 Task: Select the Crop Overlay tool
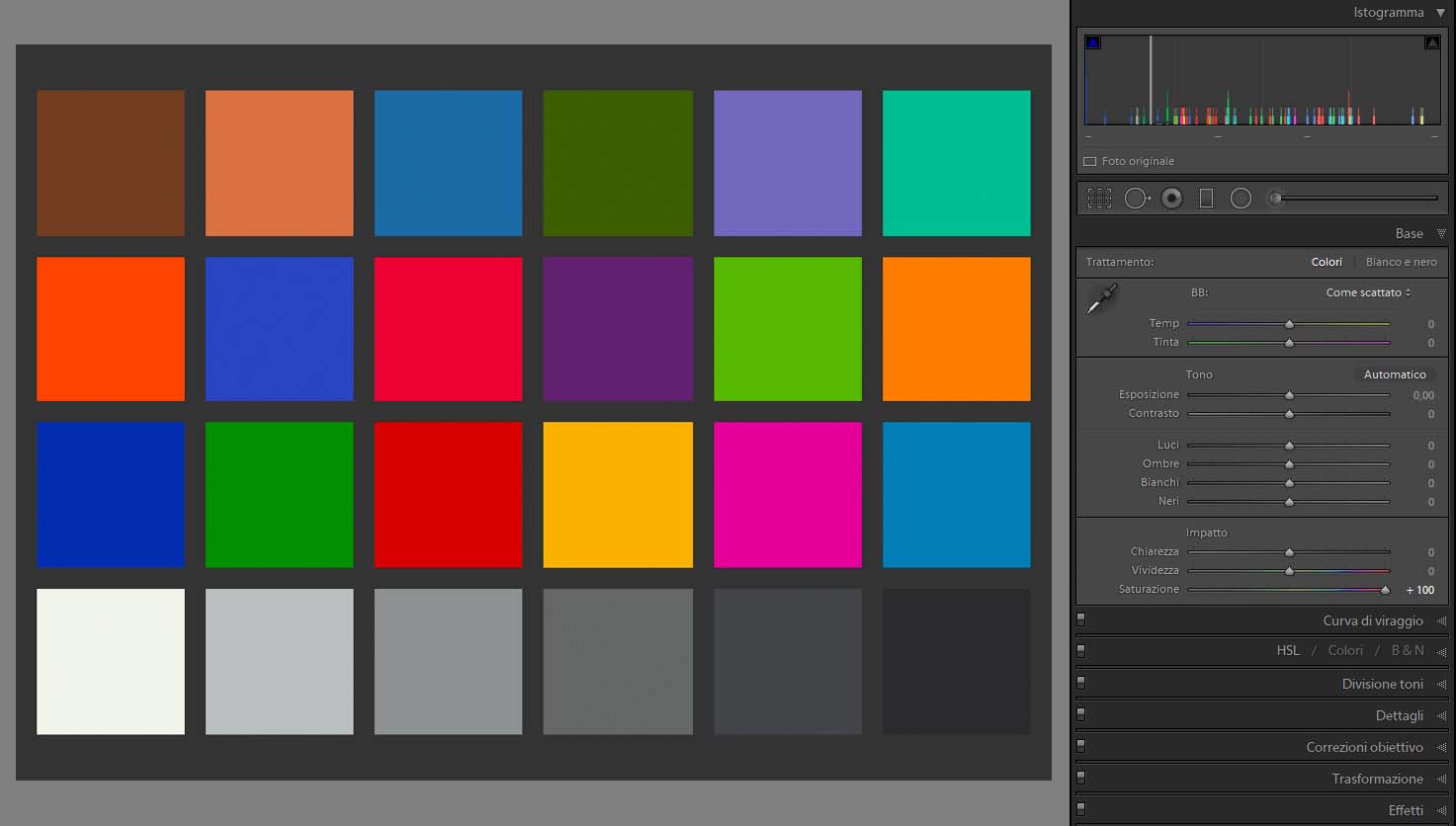[x=1099, y=199]
